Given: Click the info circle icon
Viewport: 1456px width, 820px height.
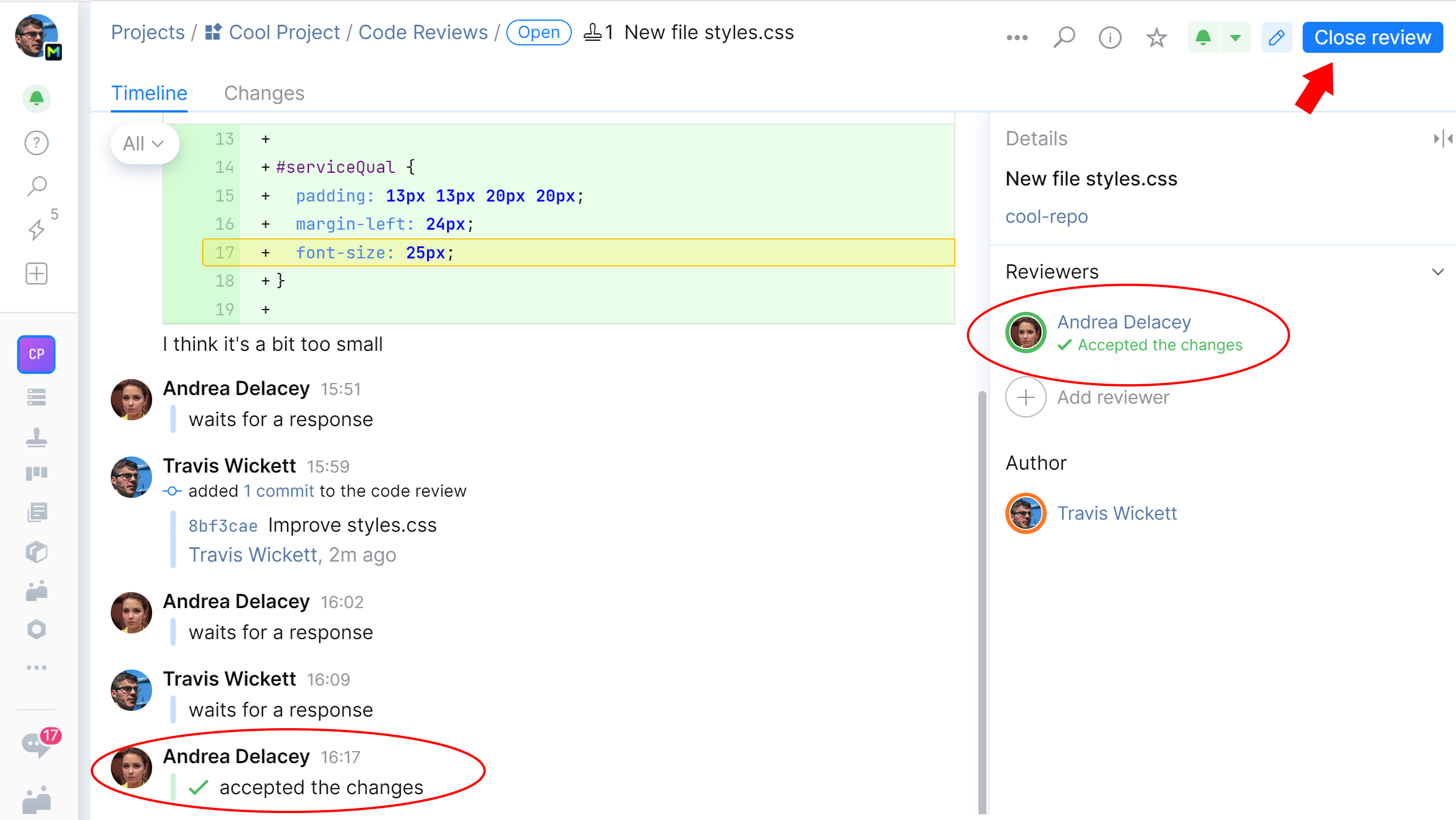Looking at the screenshot, I should coord(1108,37).
